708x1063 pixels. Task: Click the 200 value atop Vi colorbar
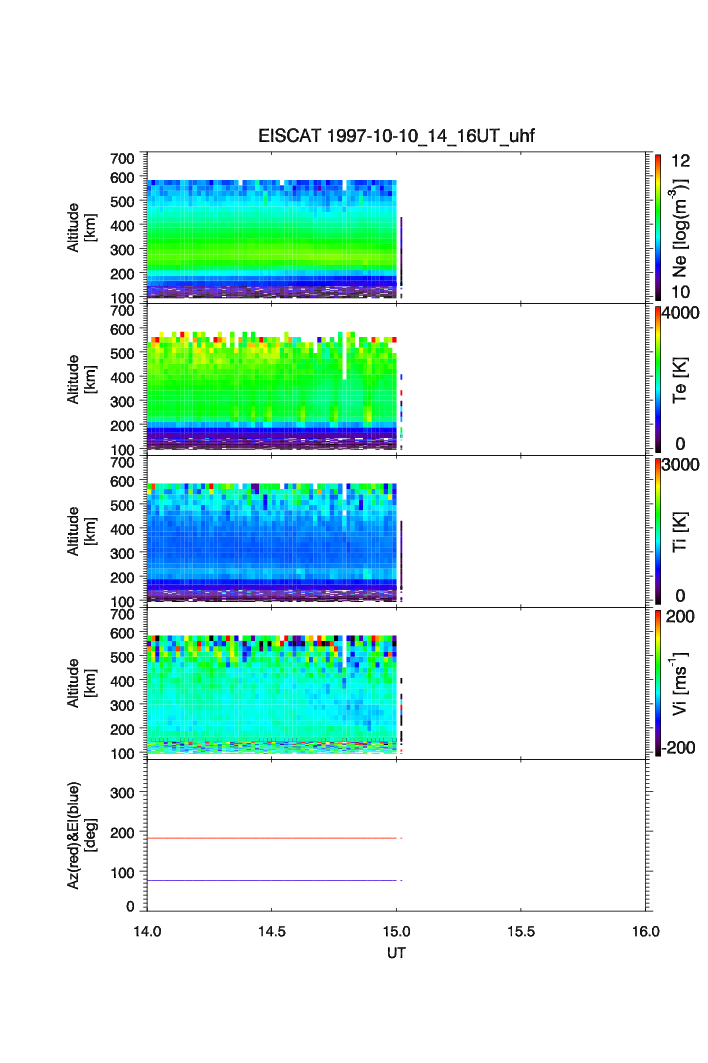click(x=680, y=616)
